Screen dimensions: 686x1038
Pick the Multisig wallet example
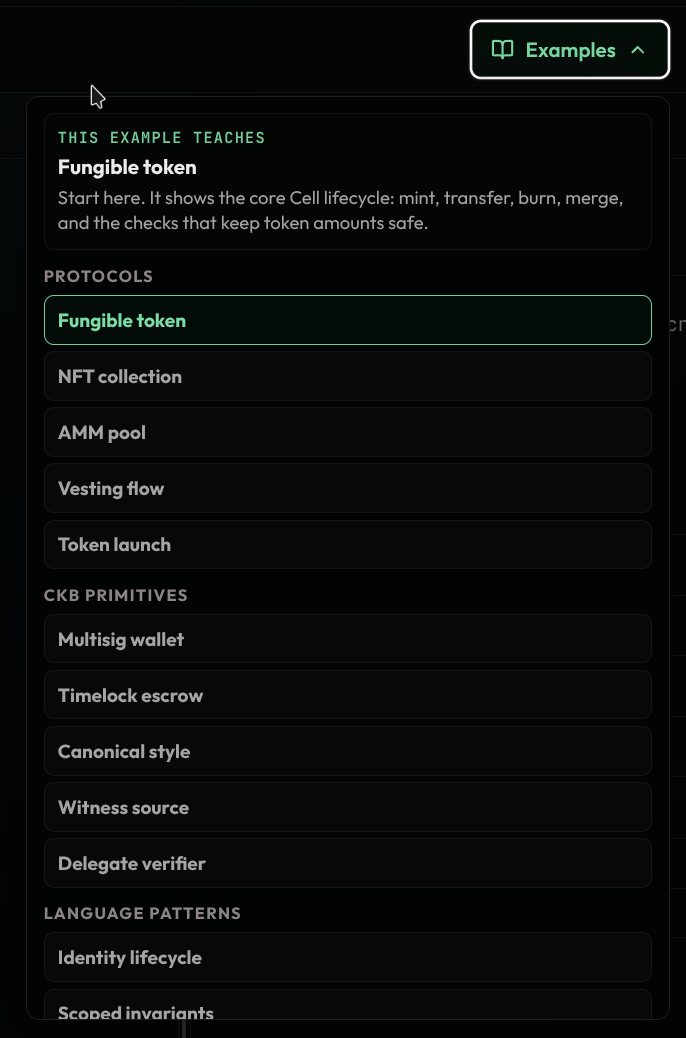coord(348,639)
